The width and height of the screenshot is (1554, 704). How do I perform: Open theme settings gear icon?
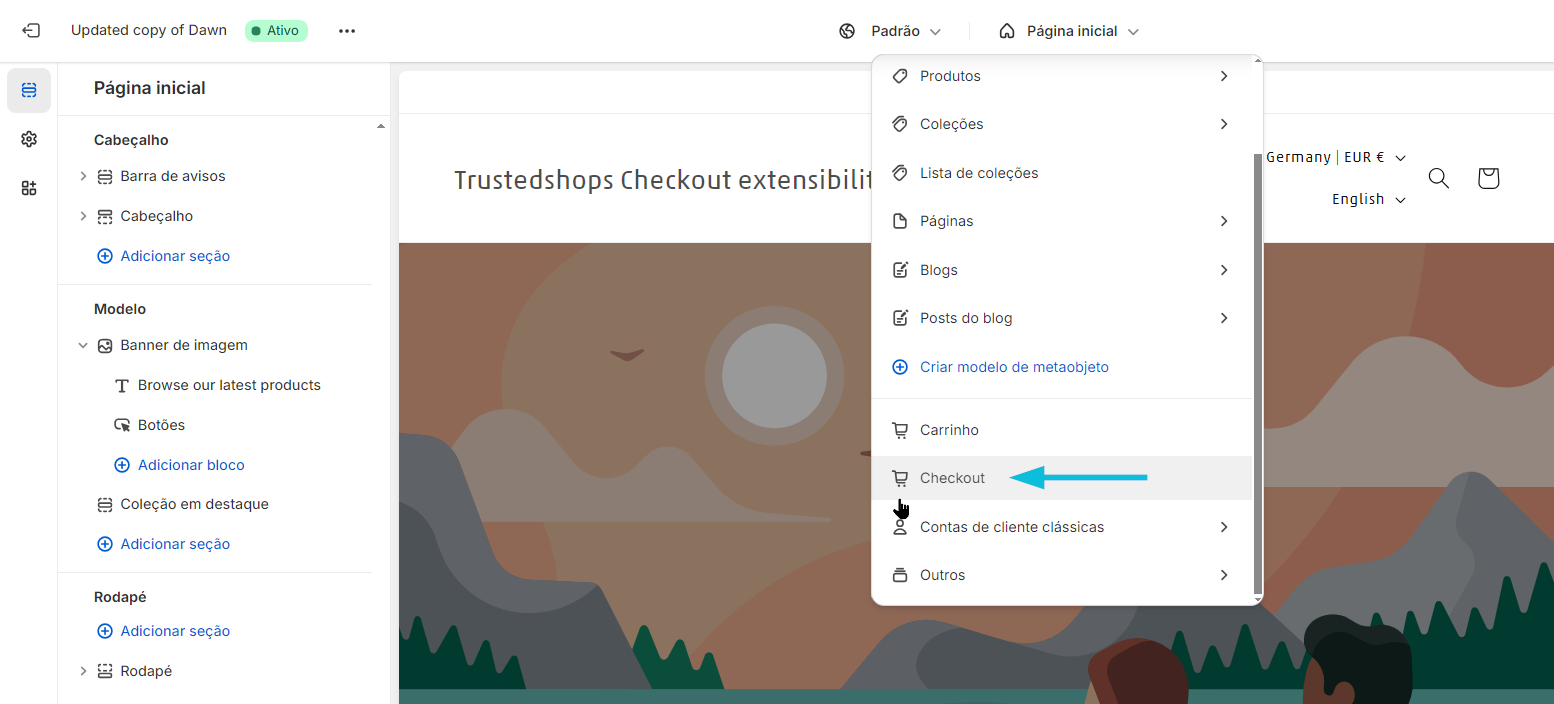(x=29, y=139)
